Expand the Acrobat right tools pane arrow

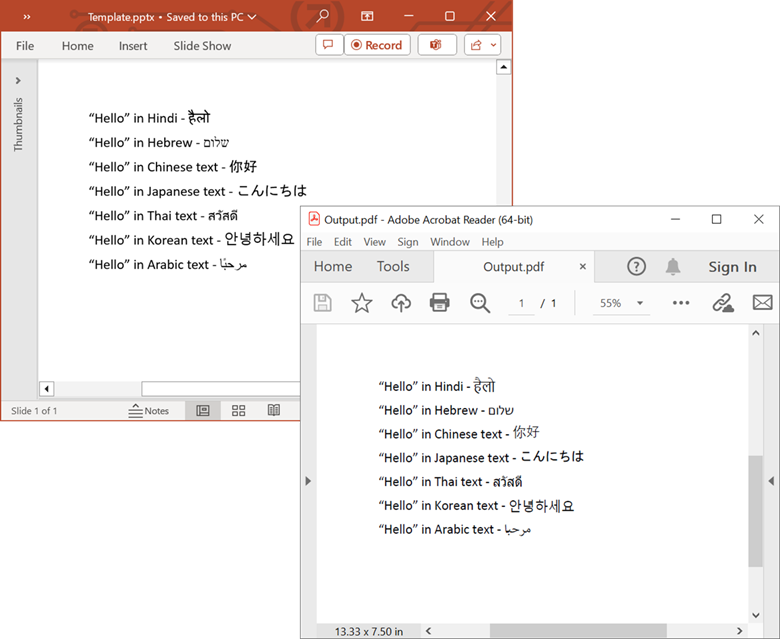click(772, 481)
